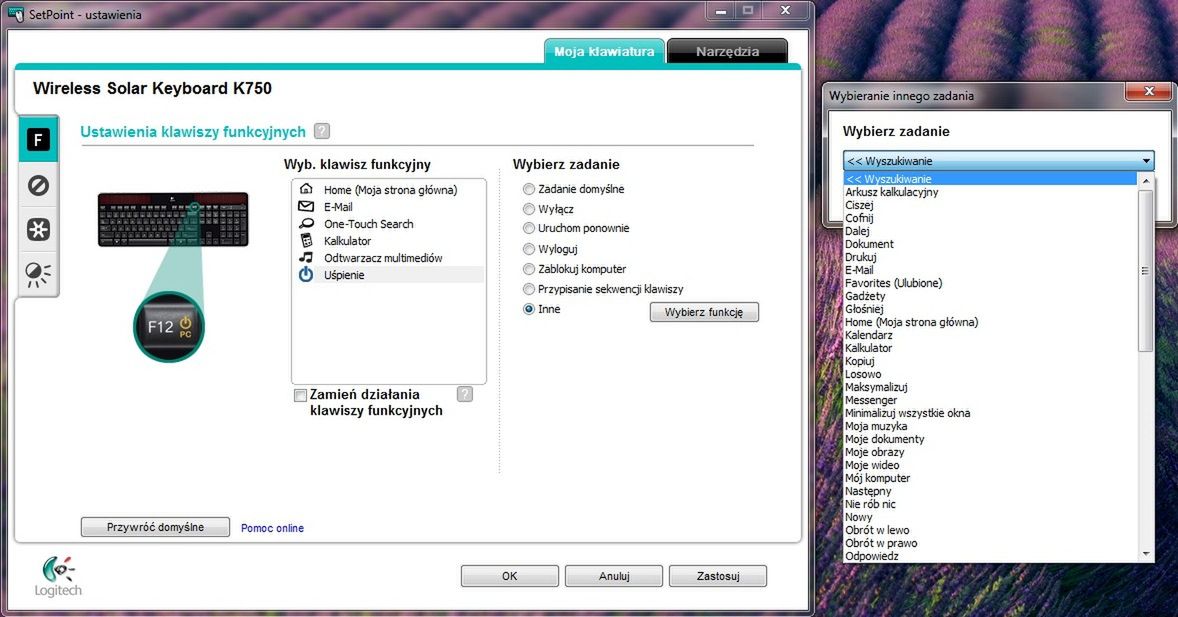Select Home (Moja strona główna) key in list

[388, 189]
